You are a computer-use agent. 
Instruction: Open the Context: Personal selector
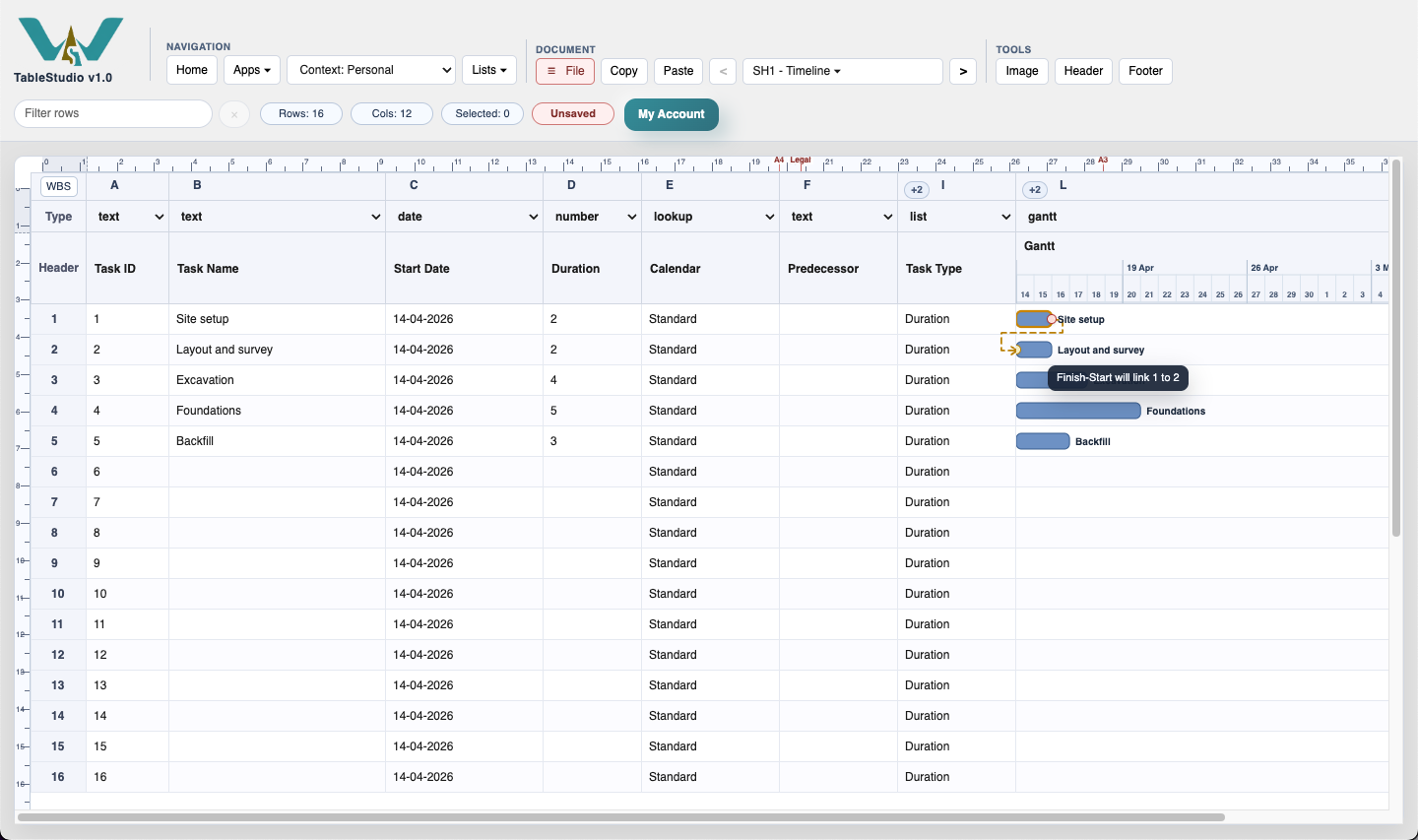click(x=371, y=70)
